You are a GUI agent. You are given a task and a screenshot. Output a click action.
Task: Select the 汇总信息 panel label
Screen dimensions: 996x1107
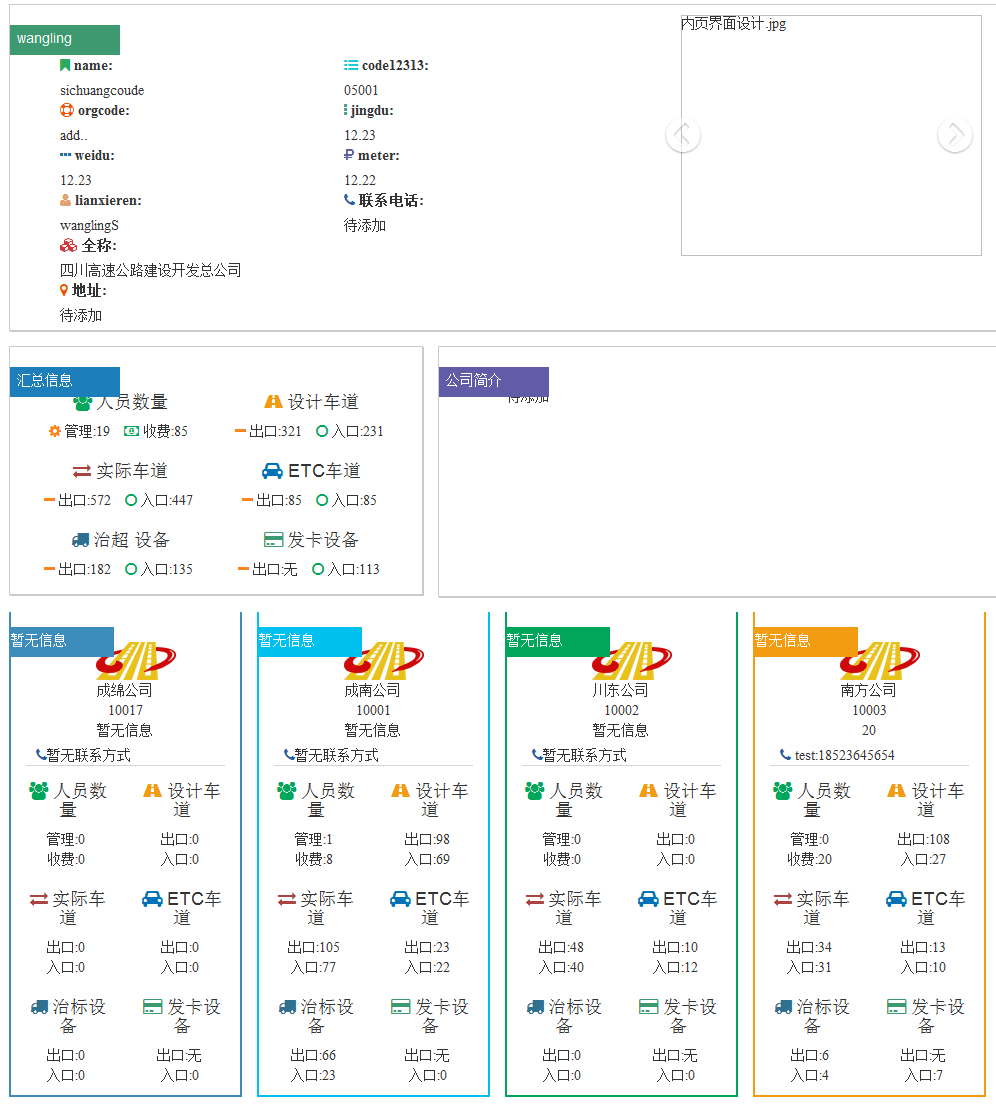point(65,382)
